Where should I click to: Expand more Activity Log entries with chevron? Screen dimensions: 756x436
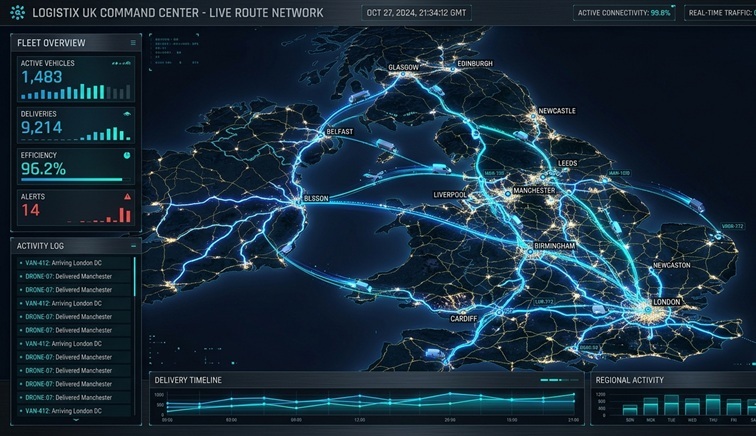click(75, 421)
